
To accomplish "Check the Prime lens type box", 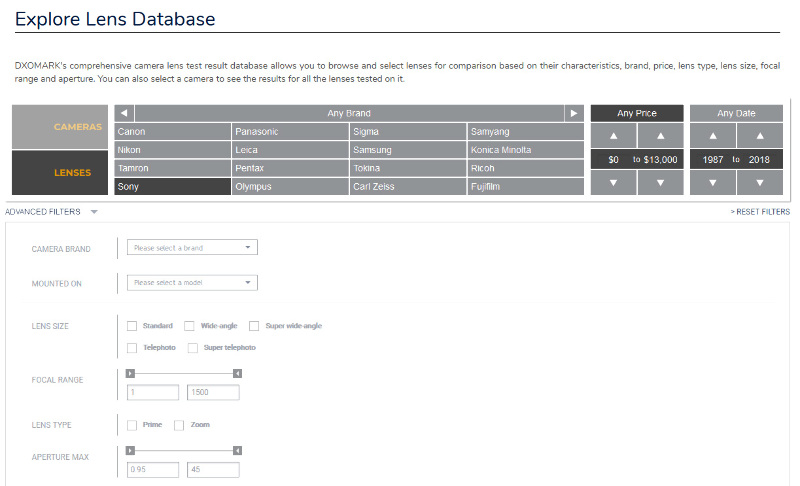I will [x=132, y=425].
